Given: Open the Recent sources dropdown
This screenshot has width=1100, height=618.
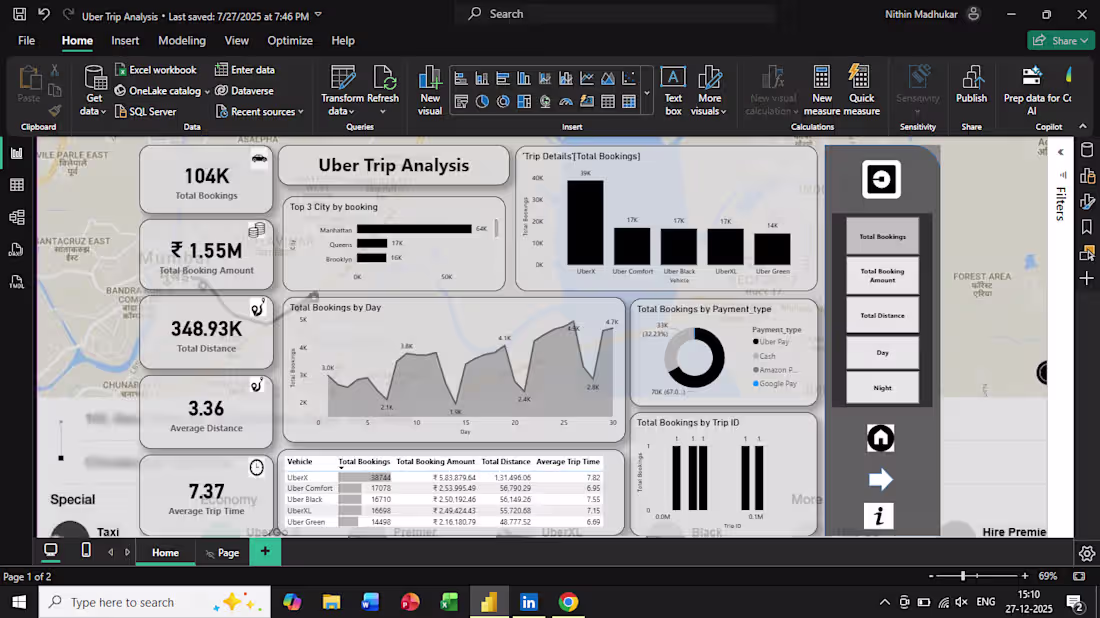Looking at the screenshot, I should pyautogui.click(x=260, y=112).
